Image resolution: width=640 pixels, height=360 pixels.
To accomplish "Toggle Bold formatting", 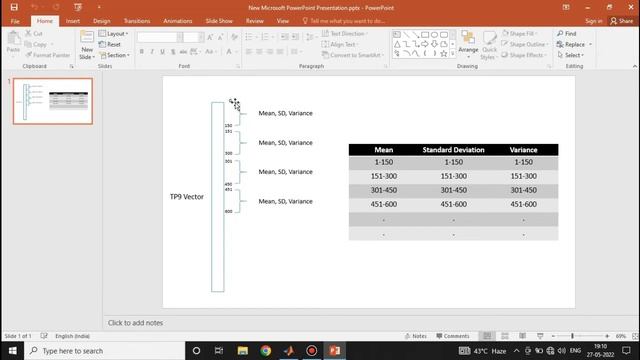I will 142,52.
